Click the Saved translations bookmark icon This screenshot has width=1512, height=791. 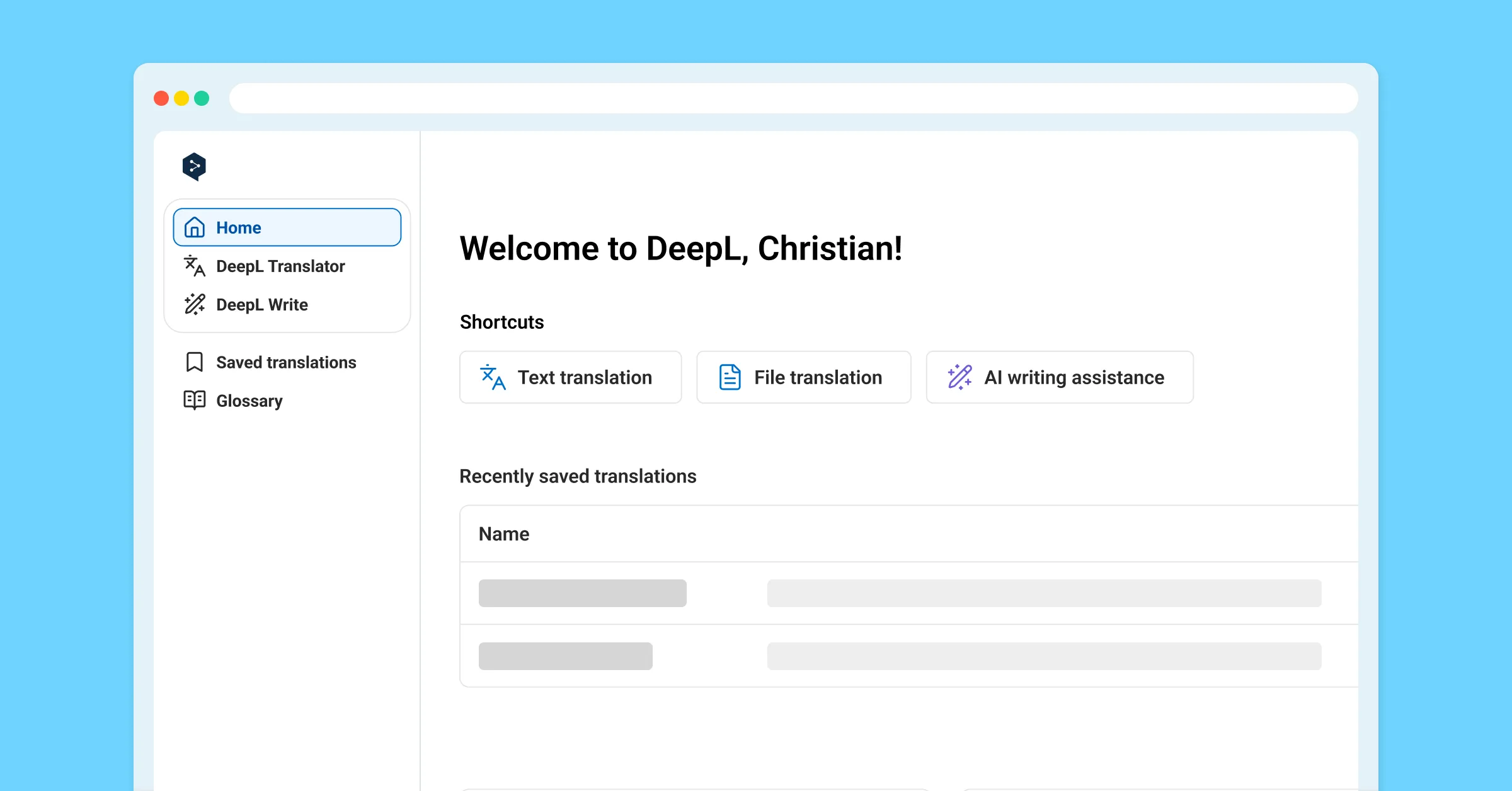194,362
